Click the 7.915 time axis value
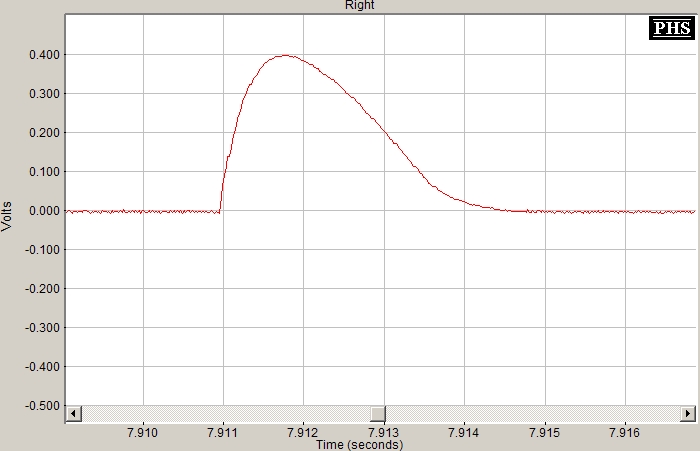 point(544,432)
